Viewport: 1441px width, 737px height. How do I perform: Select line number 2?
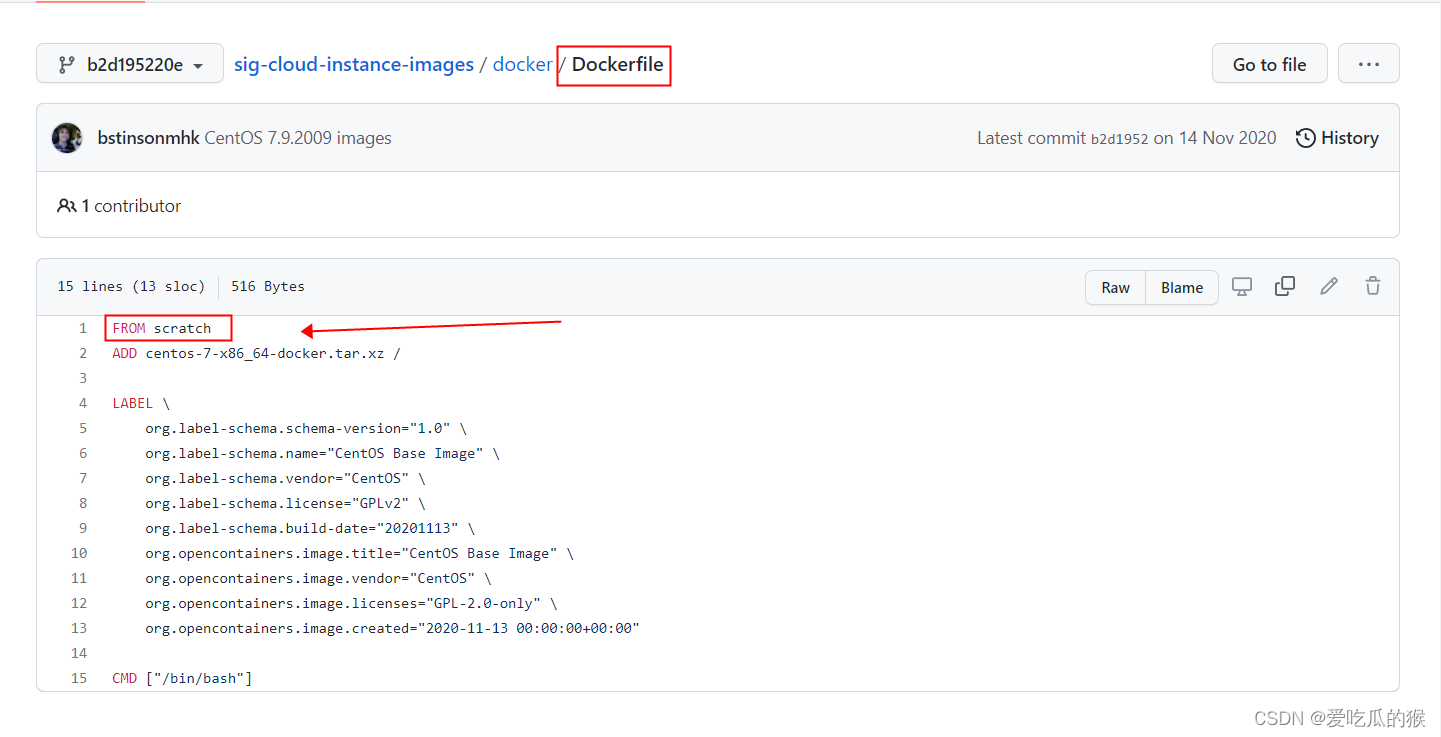click(x=83, y=353)
